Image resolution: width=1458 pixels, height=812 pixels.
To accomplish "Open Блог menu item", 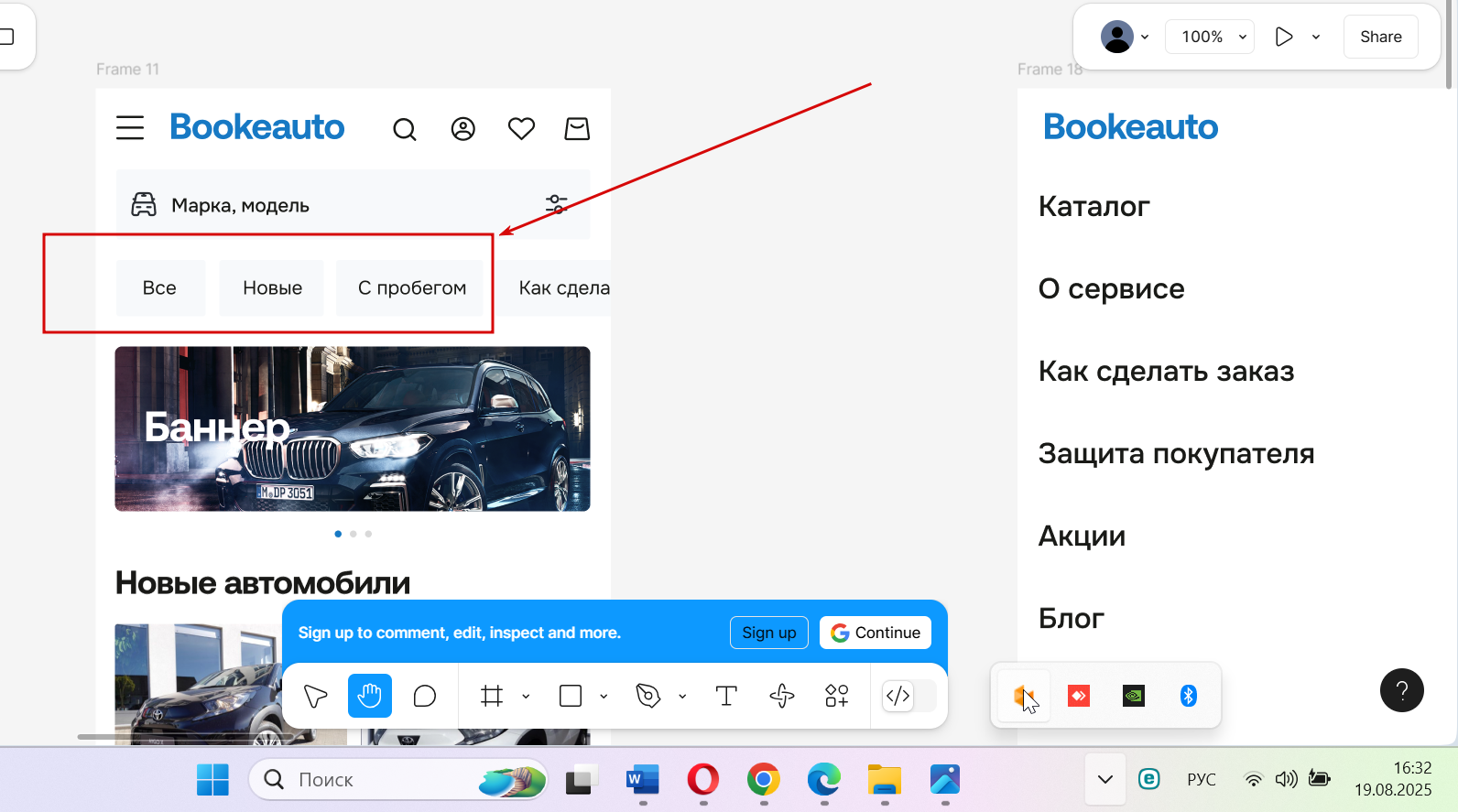I will [x=1071, y=618].
